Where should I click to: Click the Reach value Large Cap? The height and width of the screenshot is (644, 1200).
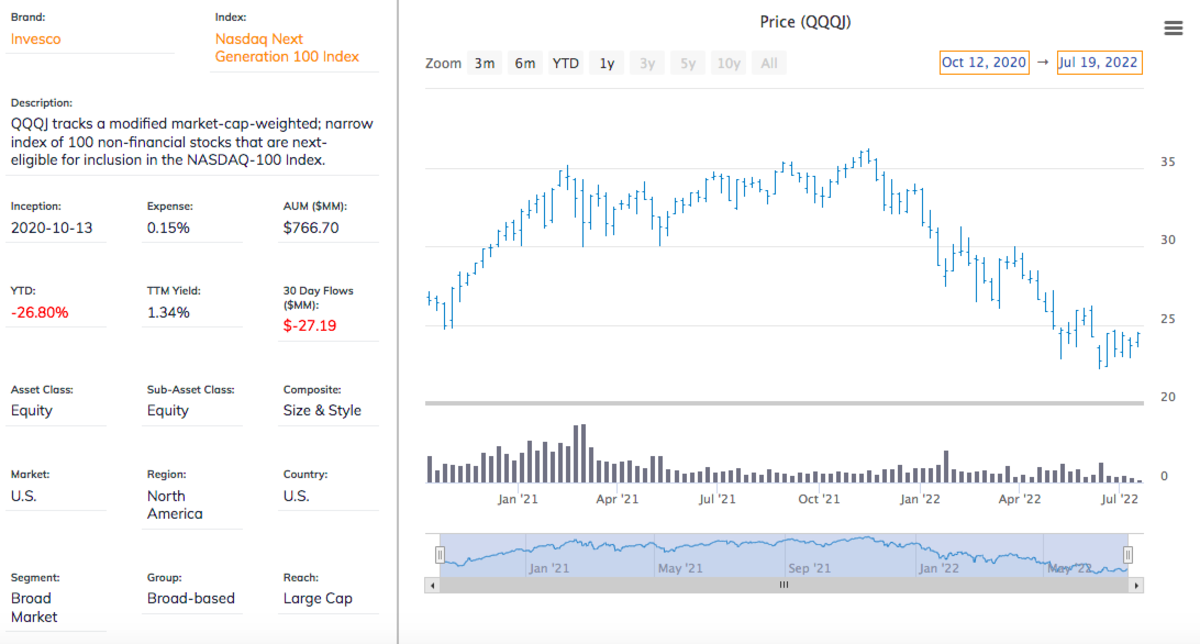tap(317, 598)
